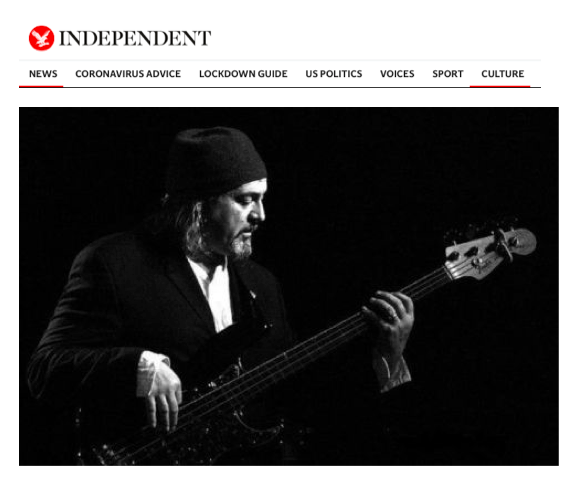Open the Sport section
Image resolution: width=576 pixels, height=479 pixels.
(x=447, y=74)
